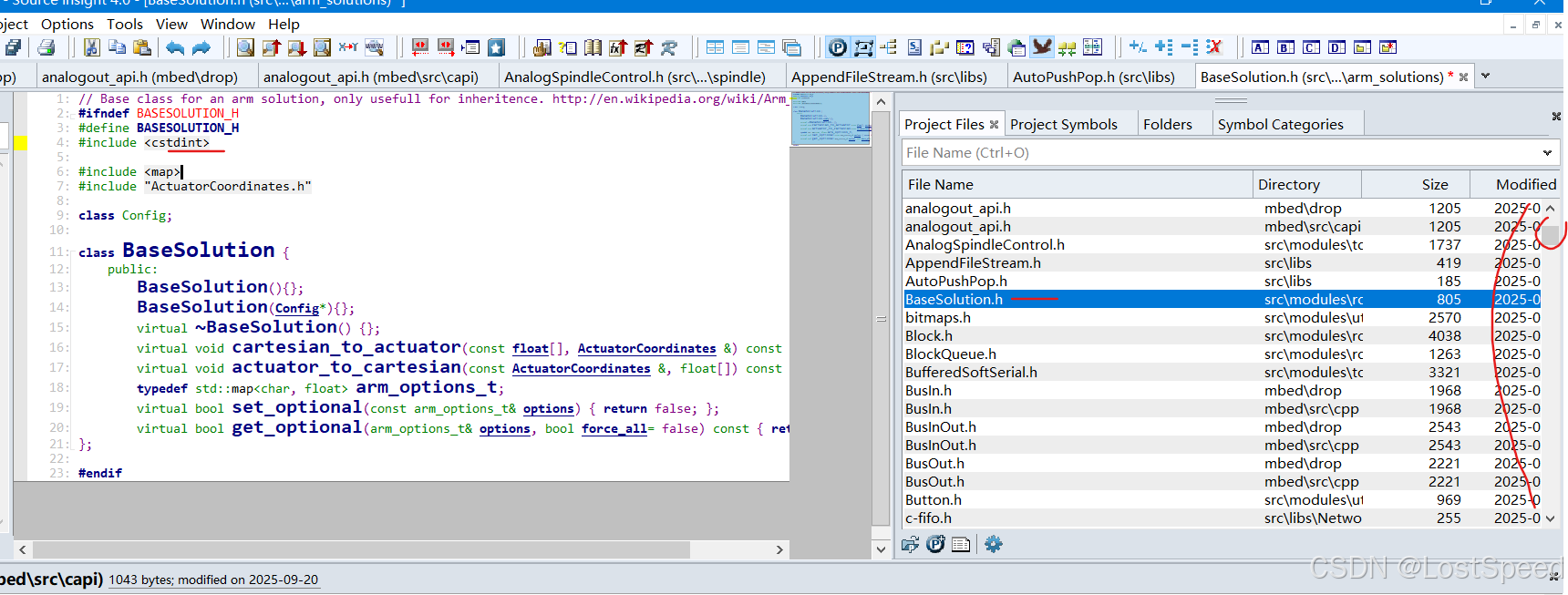Viewport: 1568px width, 595px height.
Task: Click the horizontal scrollbar right arrow
Action: pos(779,549)
